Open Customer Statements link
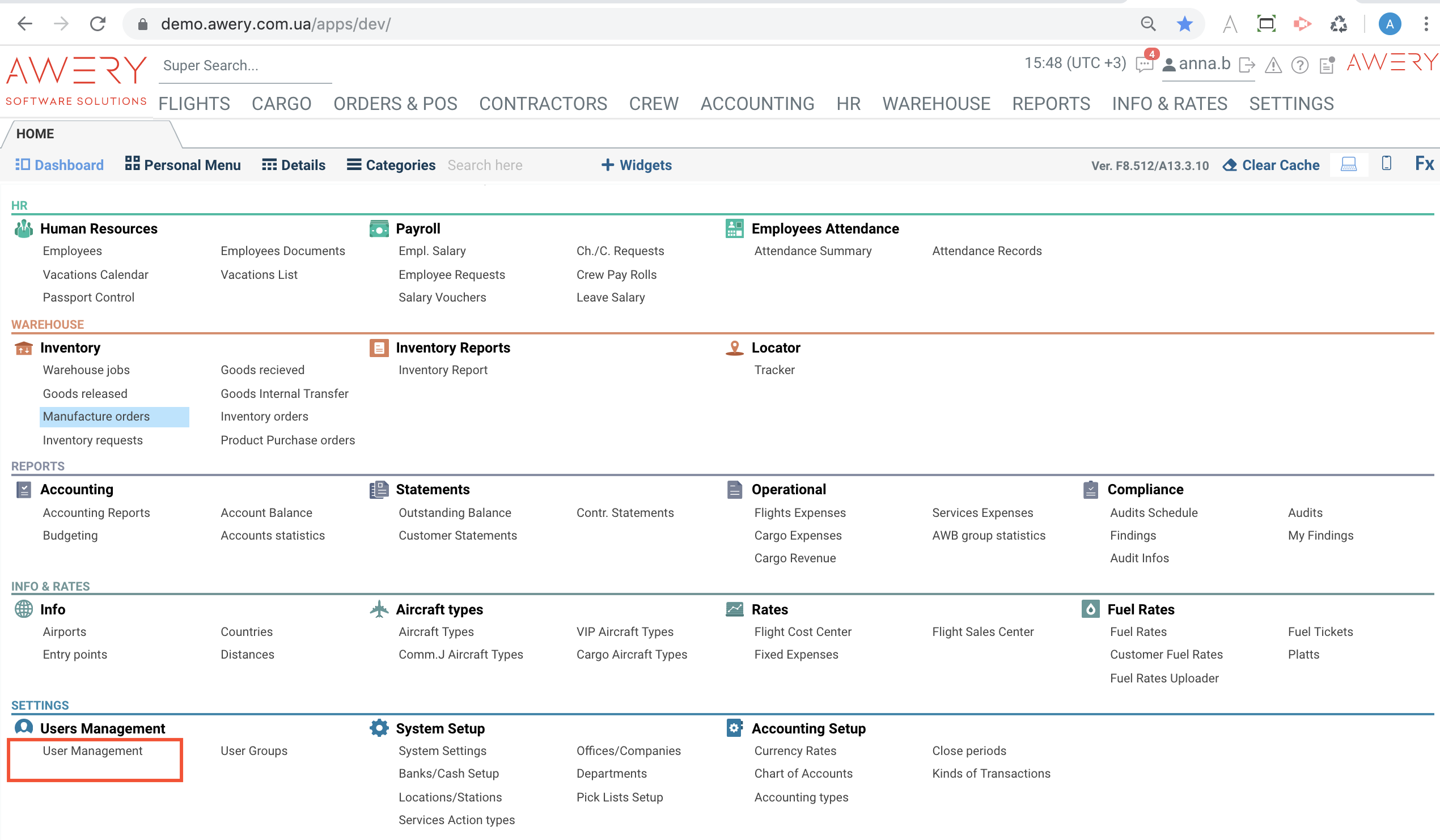 click(458, 536)
